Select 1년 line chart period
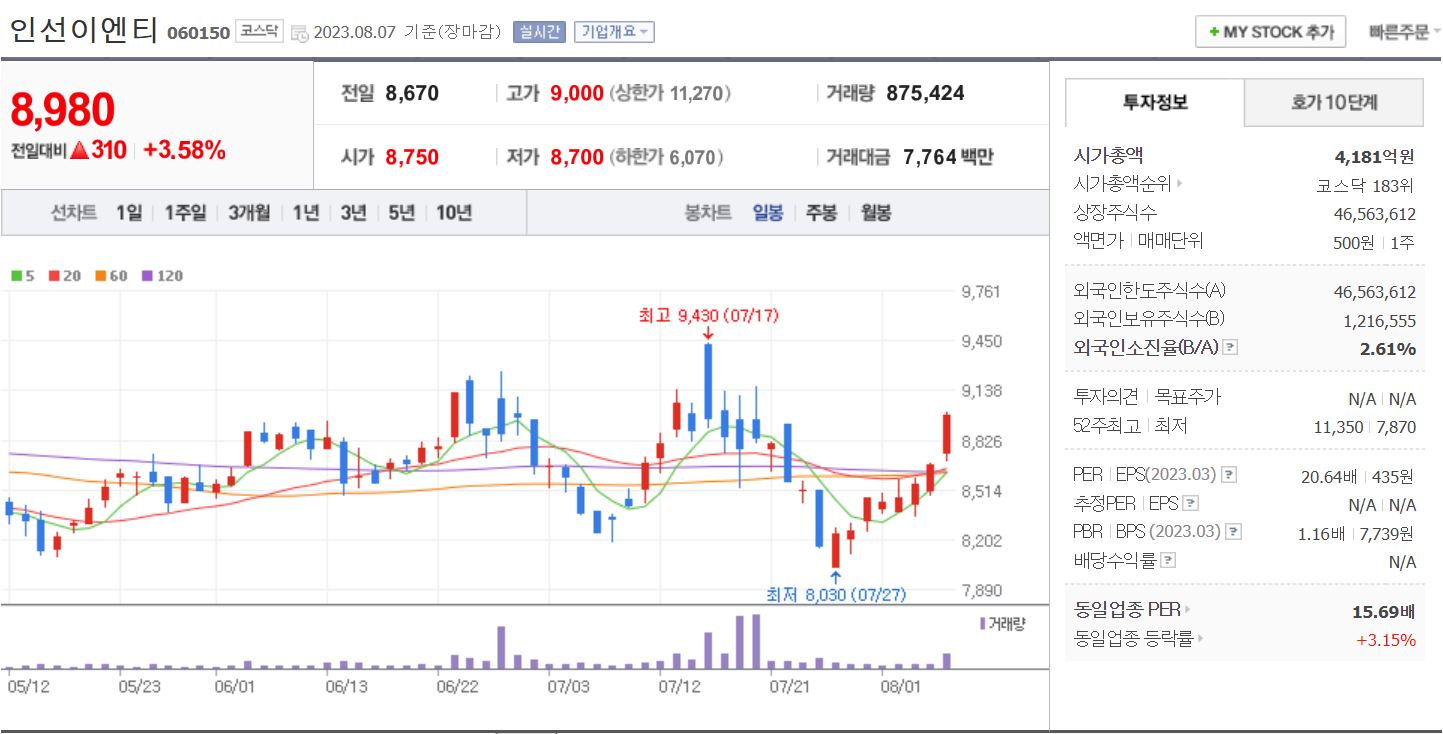 pyautogui.click(x=305, y=212)
